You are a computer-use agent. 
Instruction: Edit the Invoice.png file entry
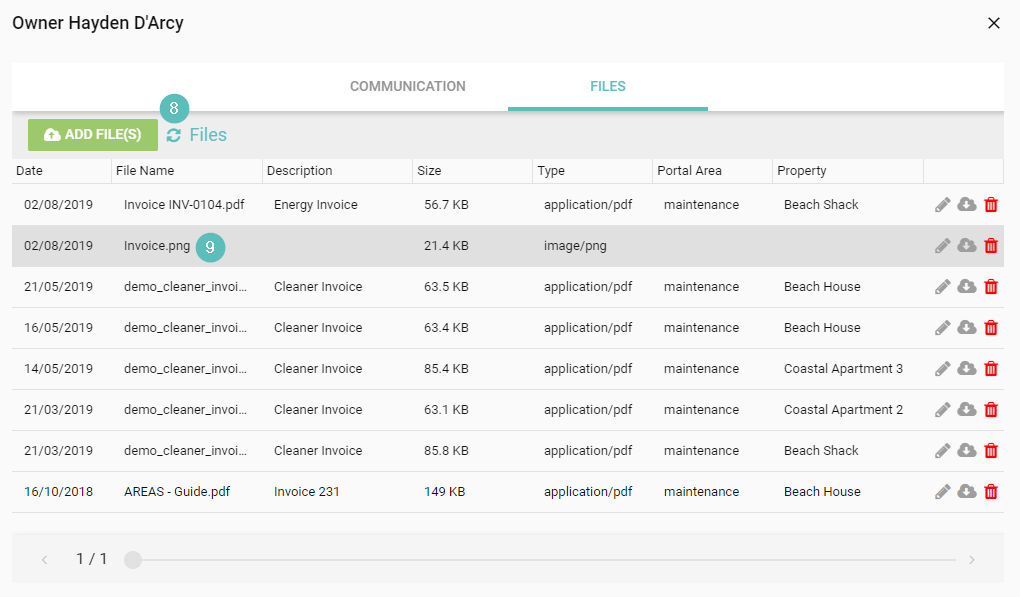click(x=942, y=246)
